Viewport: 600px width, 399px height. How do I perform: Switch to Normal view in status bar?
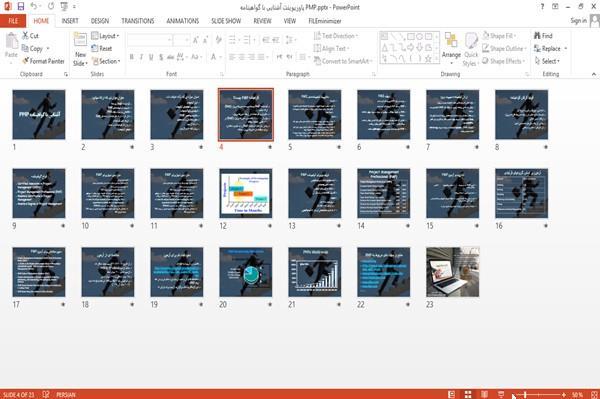(452, 394)
